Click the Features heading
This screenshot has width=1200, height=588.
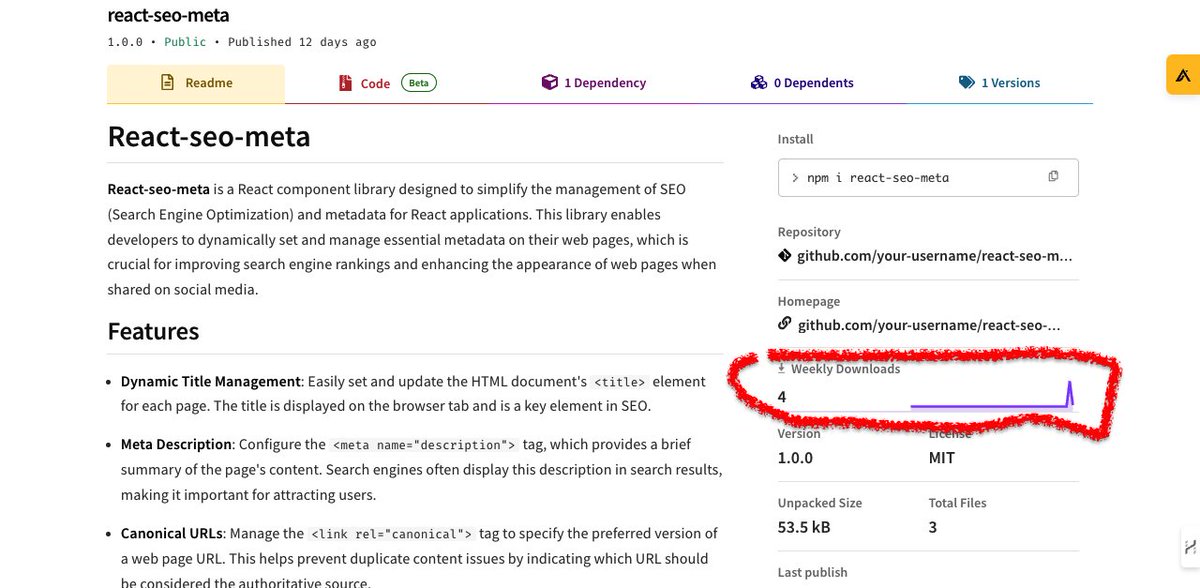[153, 331]
